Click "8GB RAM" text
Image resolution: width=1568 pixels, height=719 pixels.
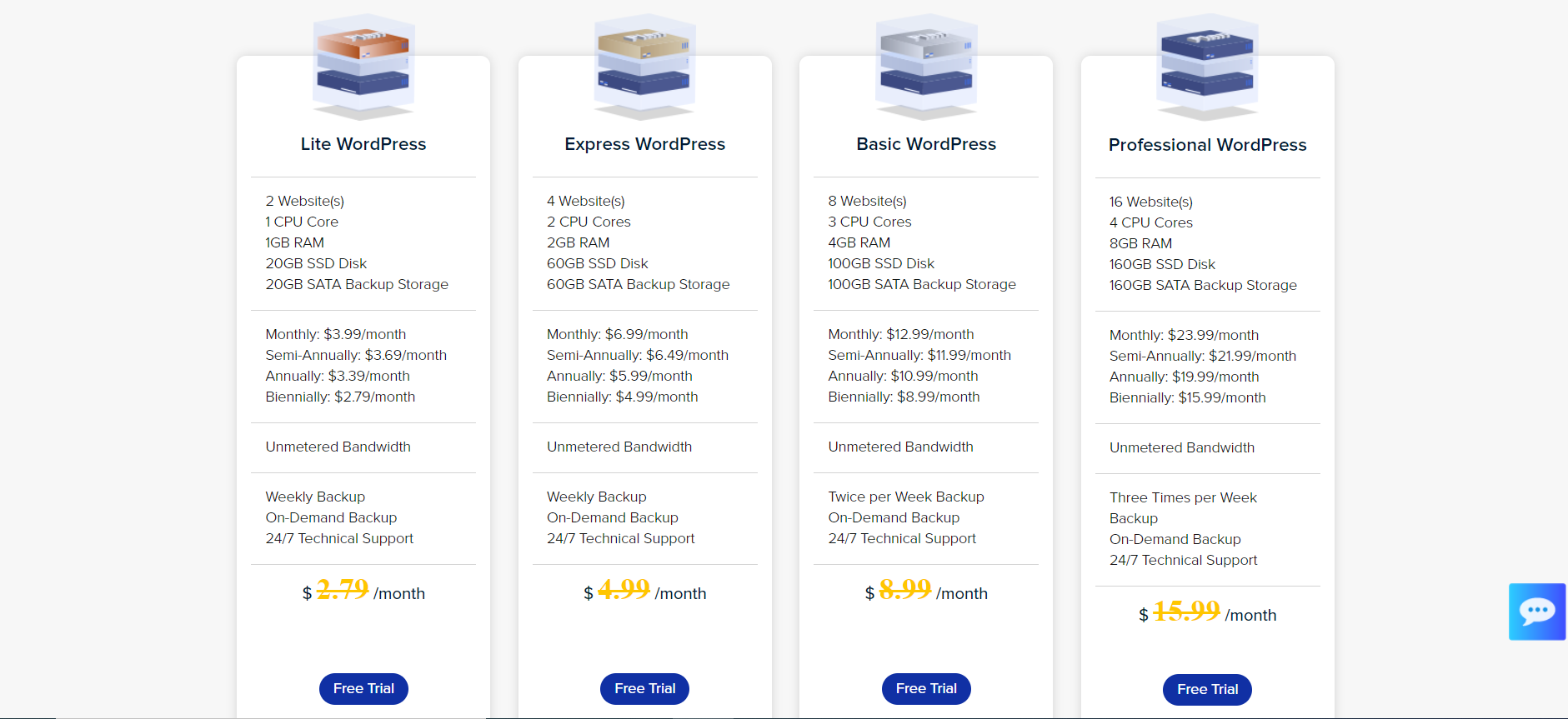(x=1141, y=243)
